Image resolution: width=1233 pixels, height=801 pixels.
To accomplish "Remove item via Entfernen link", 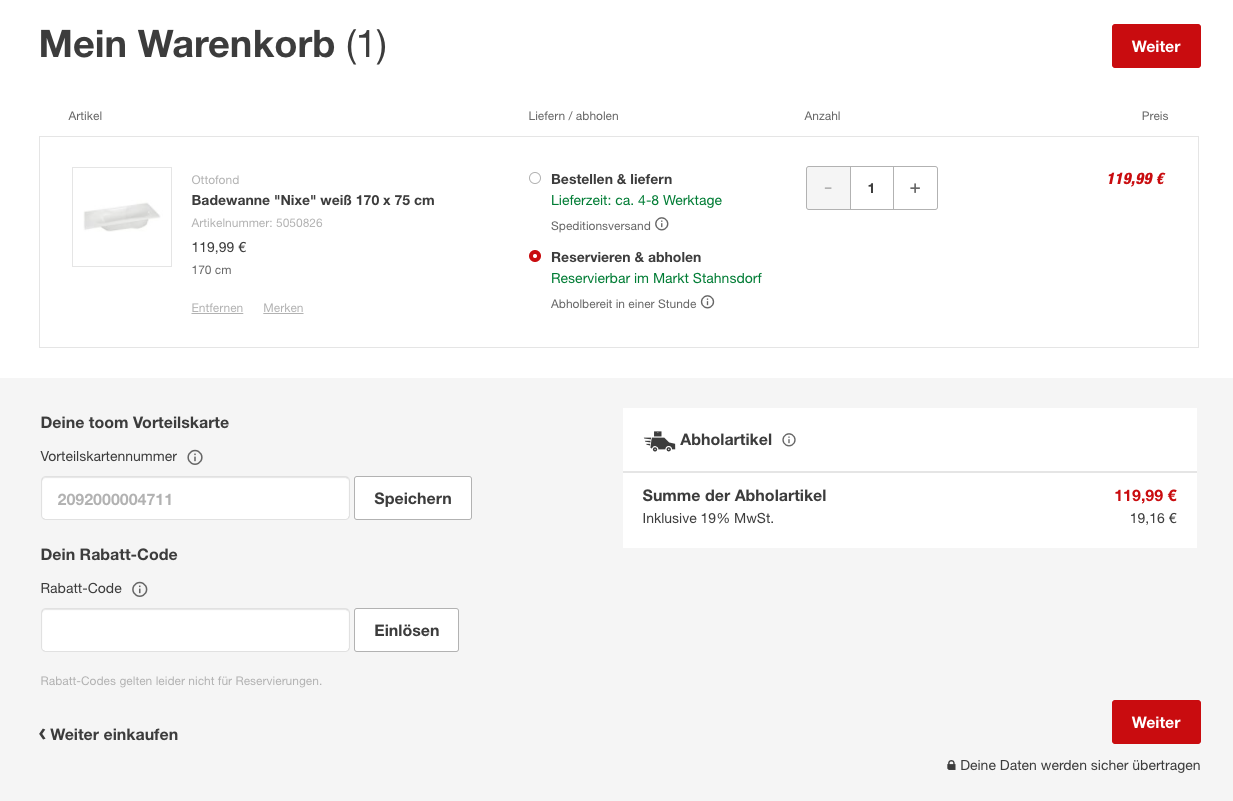I will tap(217, 308).
